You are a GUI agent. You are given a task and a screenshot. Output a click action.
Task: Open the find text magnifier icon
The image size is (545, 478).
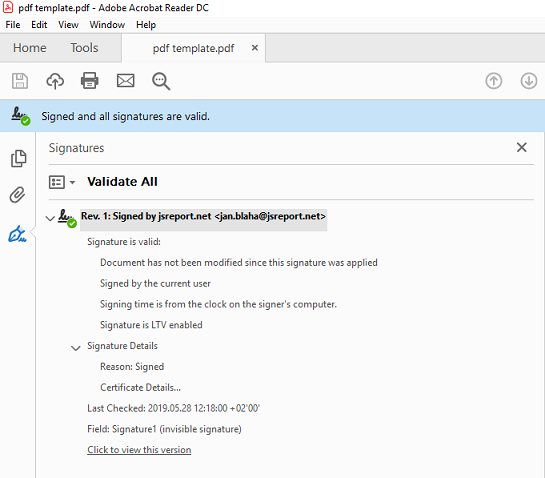pyautogui.click(x=161, y=81)
